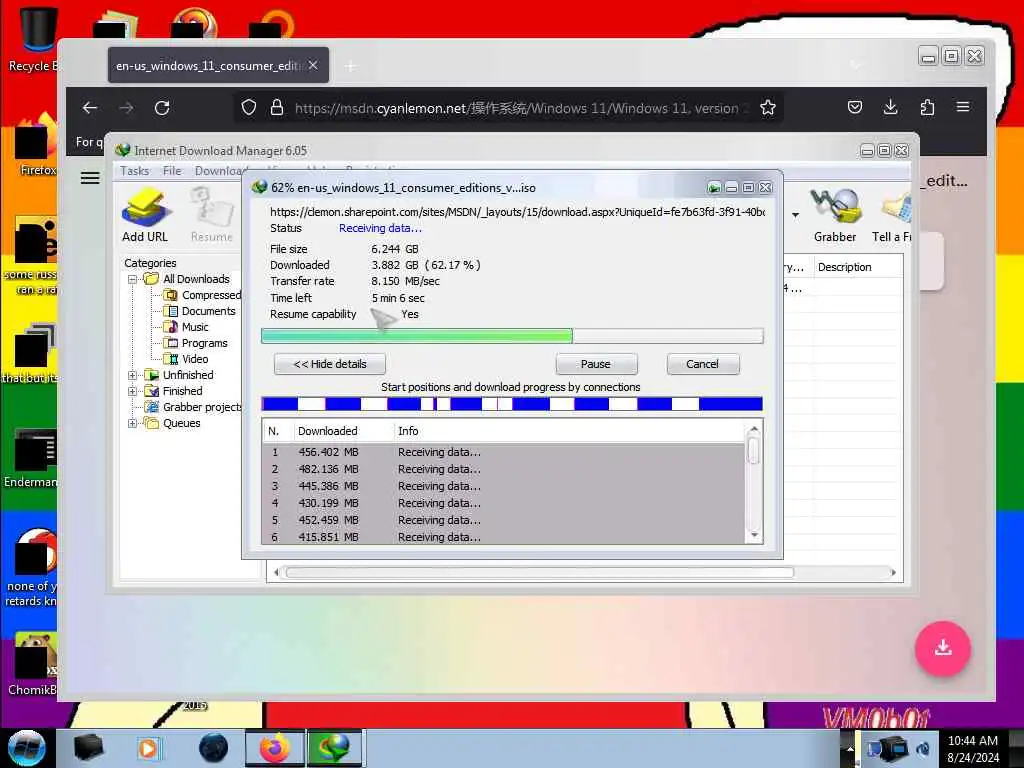Viewport: 1024px width, 768px height.
Task: Pause the current download
Action: click(596, 364)
